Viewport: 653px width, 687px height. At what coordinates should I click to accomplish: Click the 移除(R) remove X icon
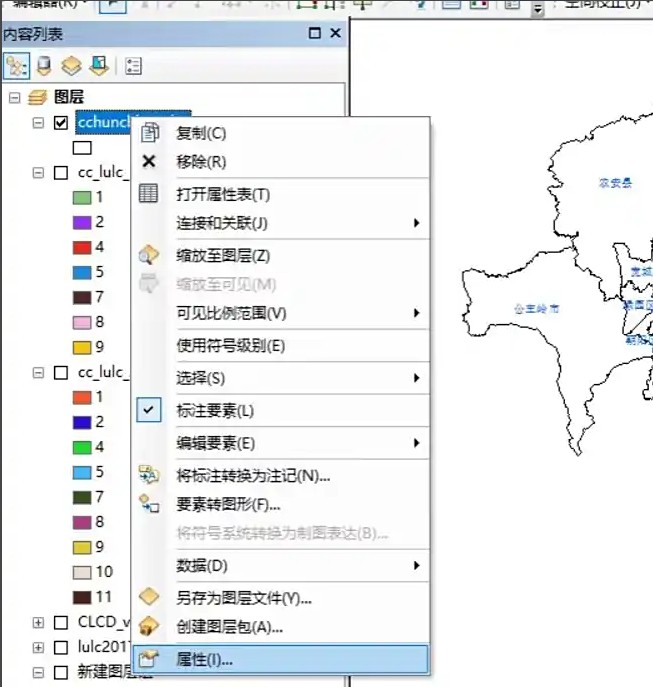tap(149, 161)
